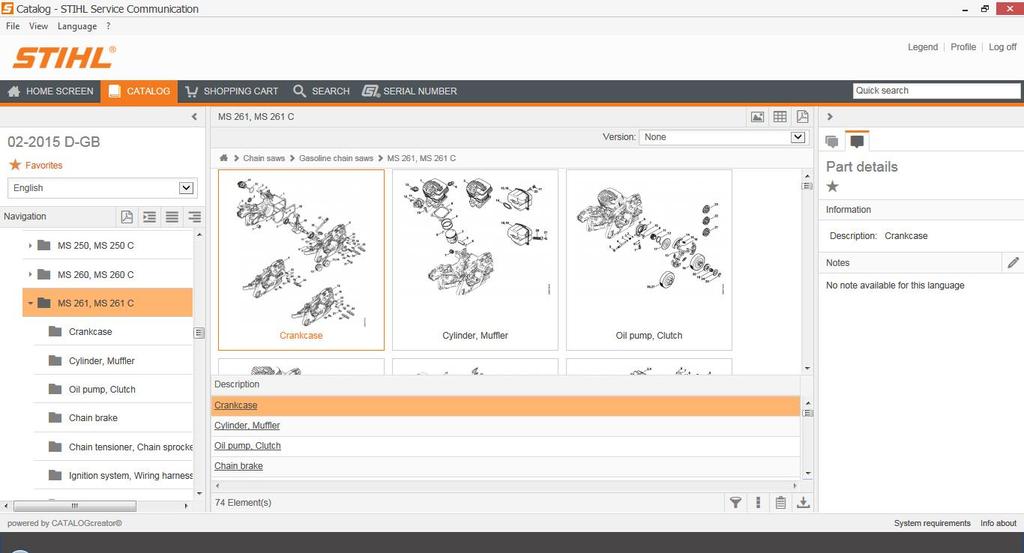This screenshot has width=1024, height=553.
Task: Open the Version dropdown
Action: 722,137
